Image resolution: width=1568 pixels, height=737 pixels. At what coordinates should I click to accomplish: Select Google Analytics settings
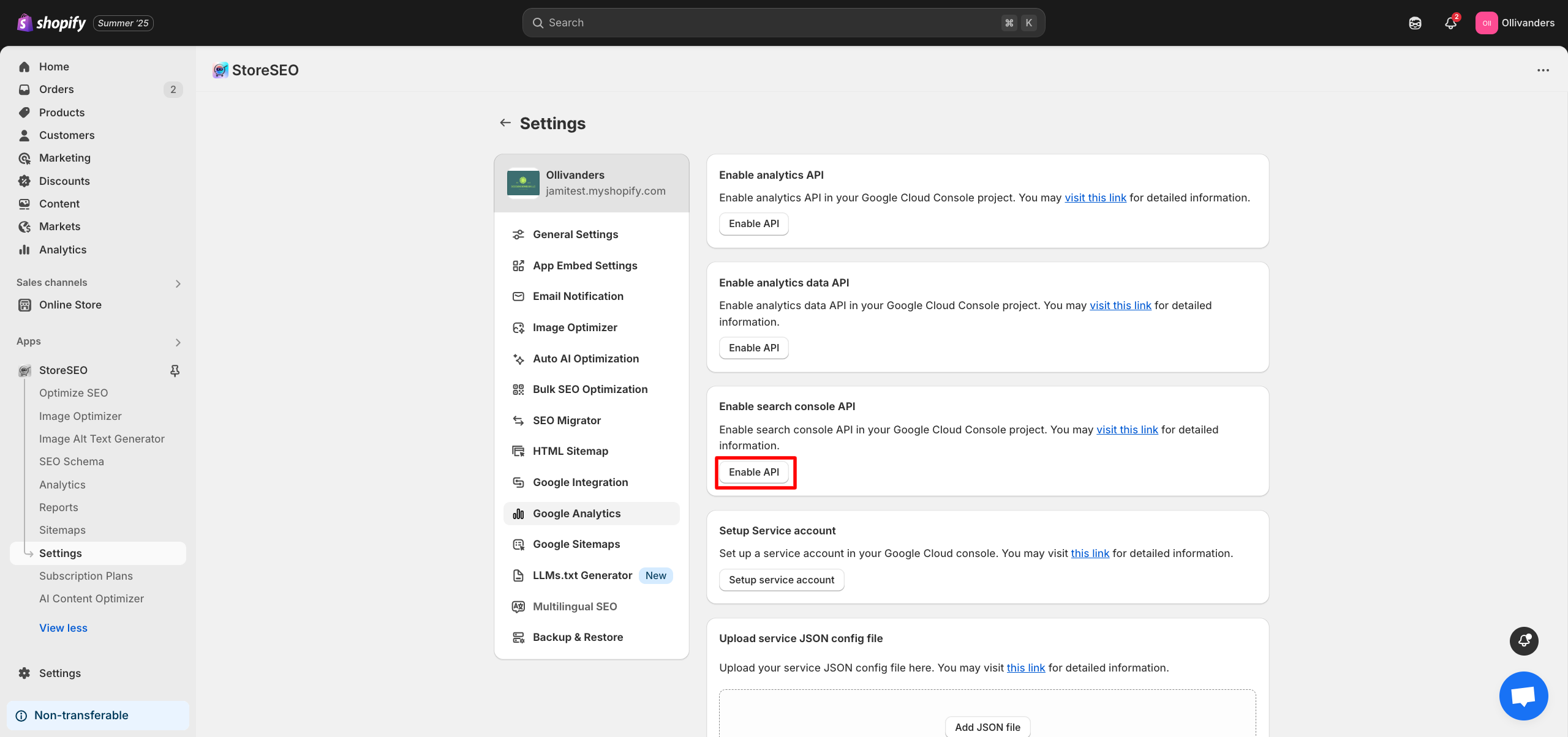coord(591,514)
